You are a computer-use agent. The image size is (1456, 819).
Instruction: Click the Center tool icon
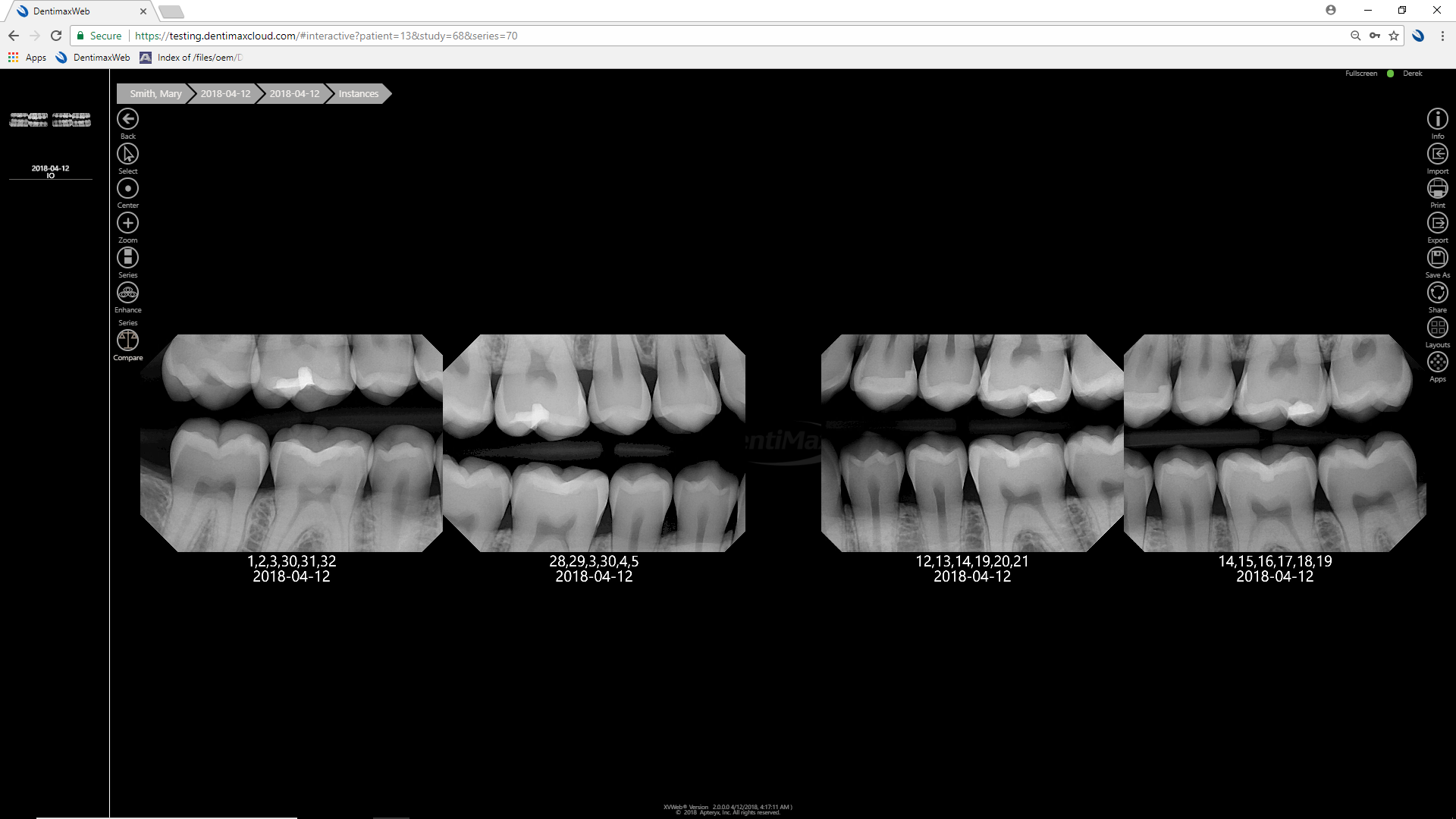pos(127,189)
